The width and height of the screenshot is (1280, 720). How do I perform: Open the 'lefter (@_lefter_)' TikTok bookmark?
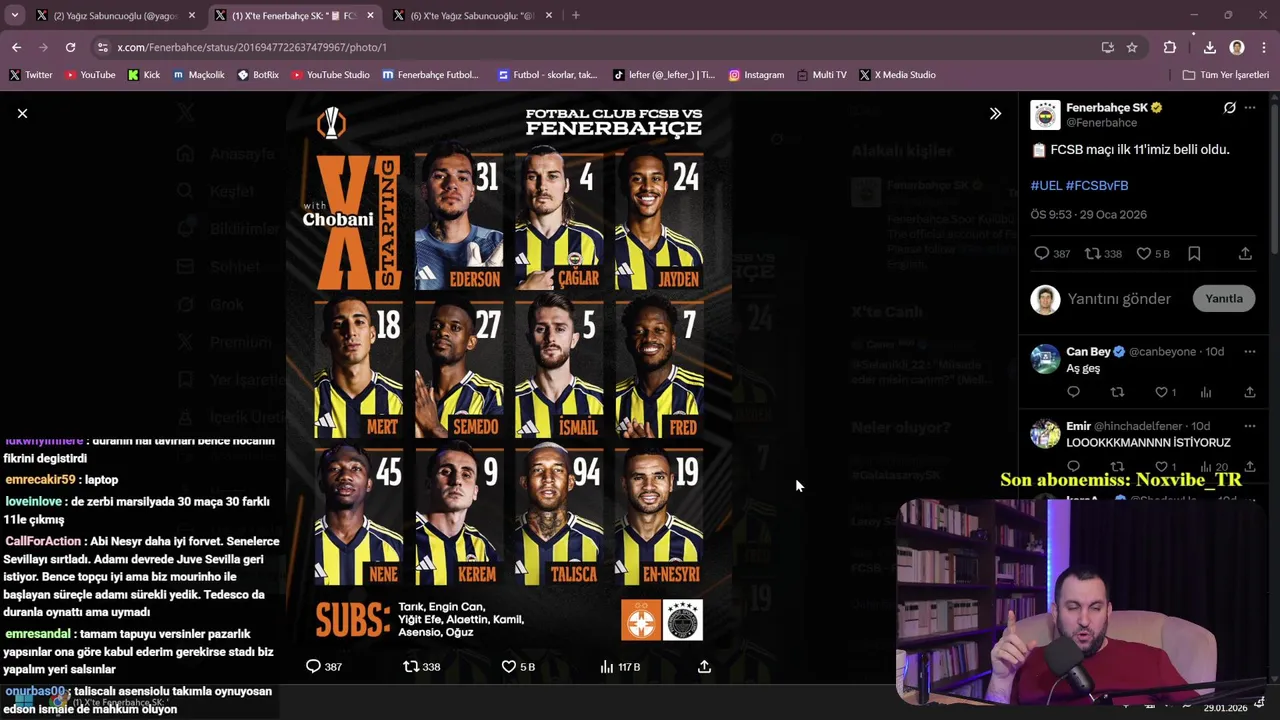click(x=664, y=75)
